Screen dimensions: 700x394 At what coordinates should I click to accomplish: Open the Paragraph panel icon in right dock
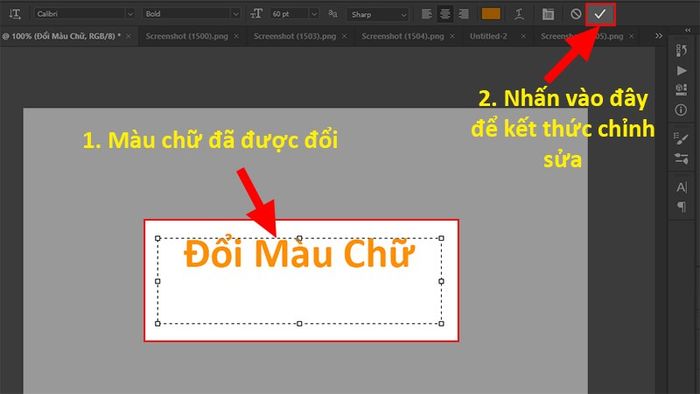coord(681,207)
